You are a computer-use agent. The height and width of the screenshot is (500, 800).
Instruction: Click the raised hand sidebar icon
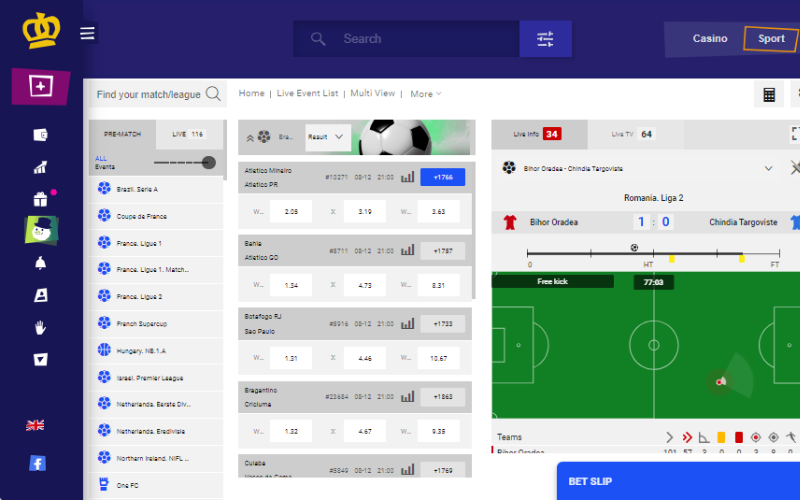point(40,328)
